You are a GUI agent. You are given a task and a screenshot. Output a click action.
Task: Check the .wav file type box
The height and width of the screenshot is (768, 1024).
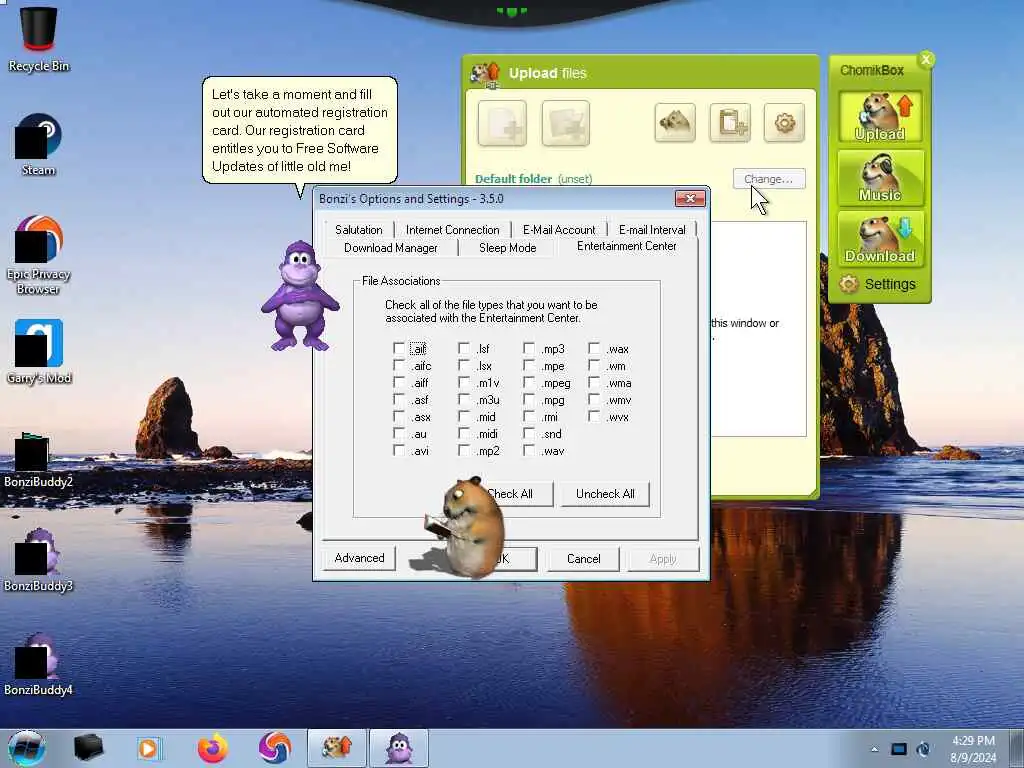pos(529,451)
